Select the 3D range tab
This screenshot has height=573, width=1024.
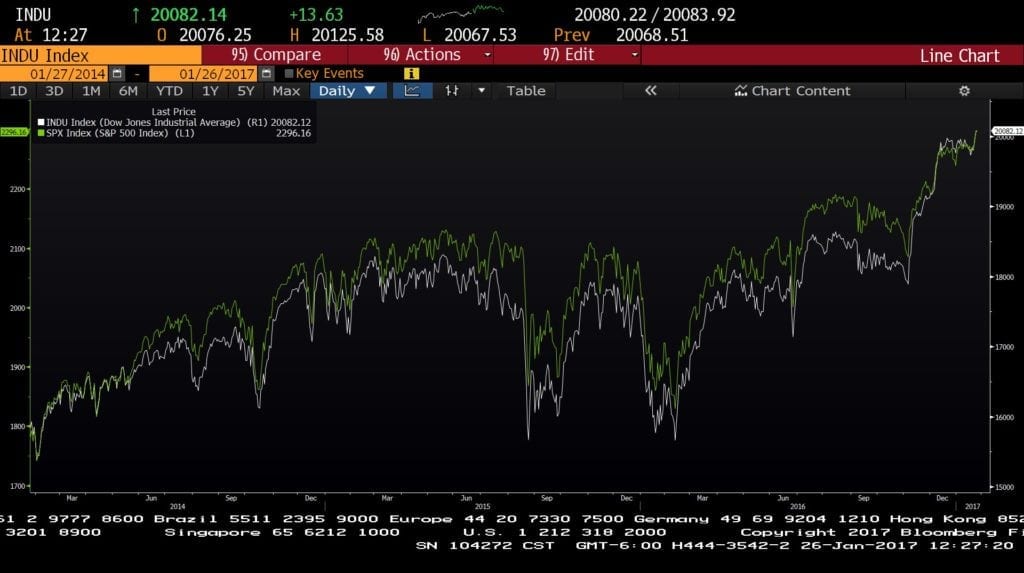(x=54, y=91)
